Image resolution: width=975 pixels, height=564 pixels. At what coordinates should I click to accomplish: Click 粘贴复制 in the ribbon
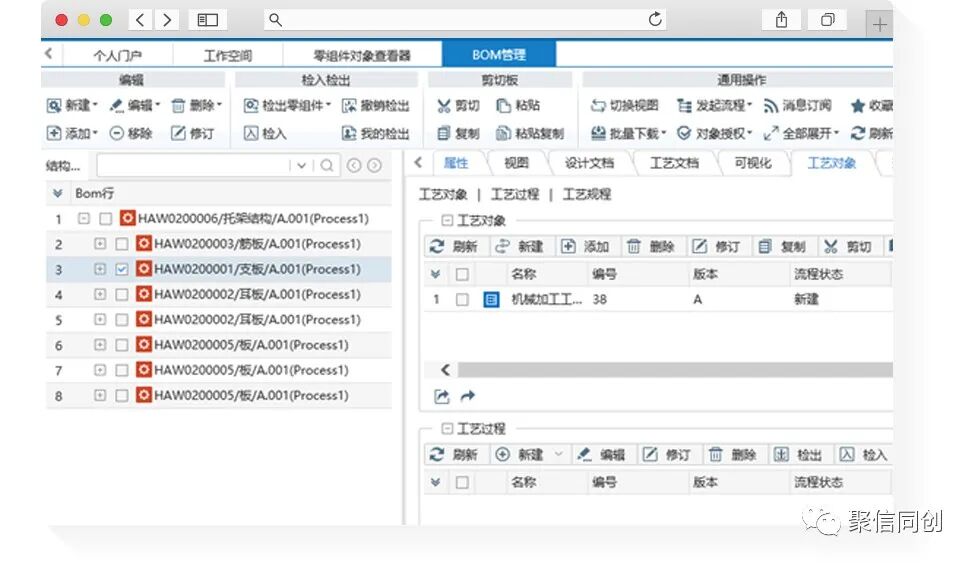(530, 132)
